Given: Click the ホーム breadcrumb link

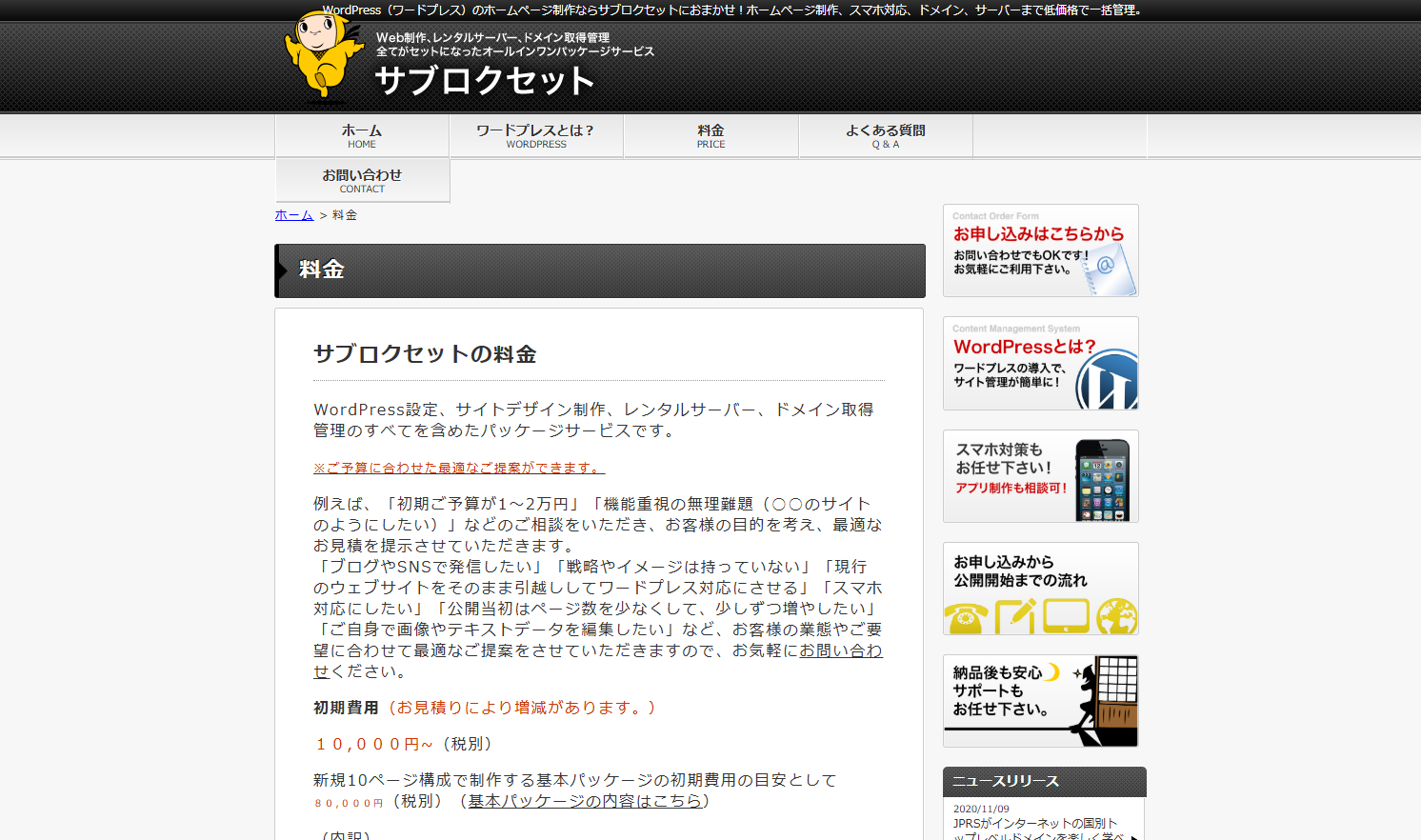Looking at the screenshot, I should [x=294, y=215].
